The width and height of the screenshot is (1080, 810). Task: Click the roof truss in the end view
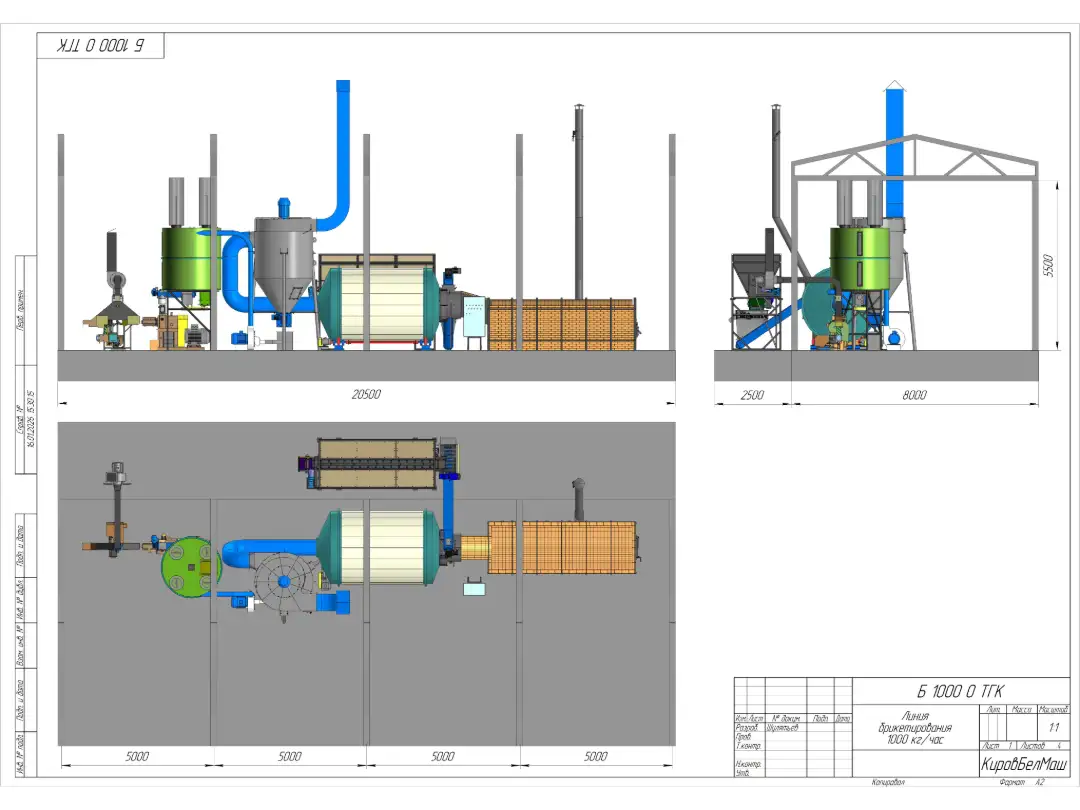click(x=914, y=157)
